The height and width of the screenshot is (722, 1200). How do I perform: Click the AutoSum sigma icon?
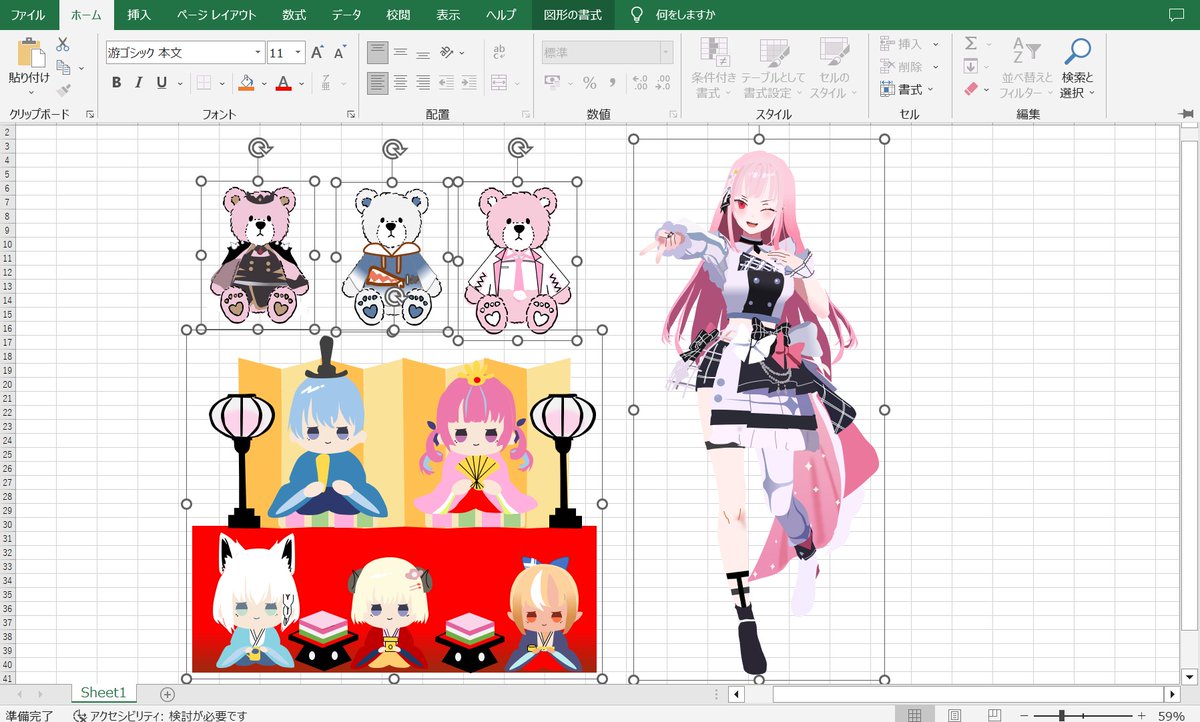(970, 44)
